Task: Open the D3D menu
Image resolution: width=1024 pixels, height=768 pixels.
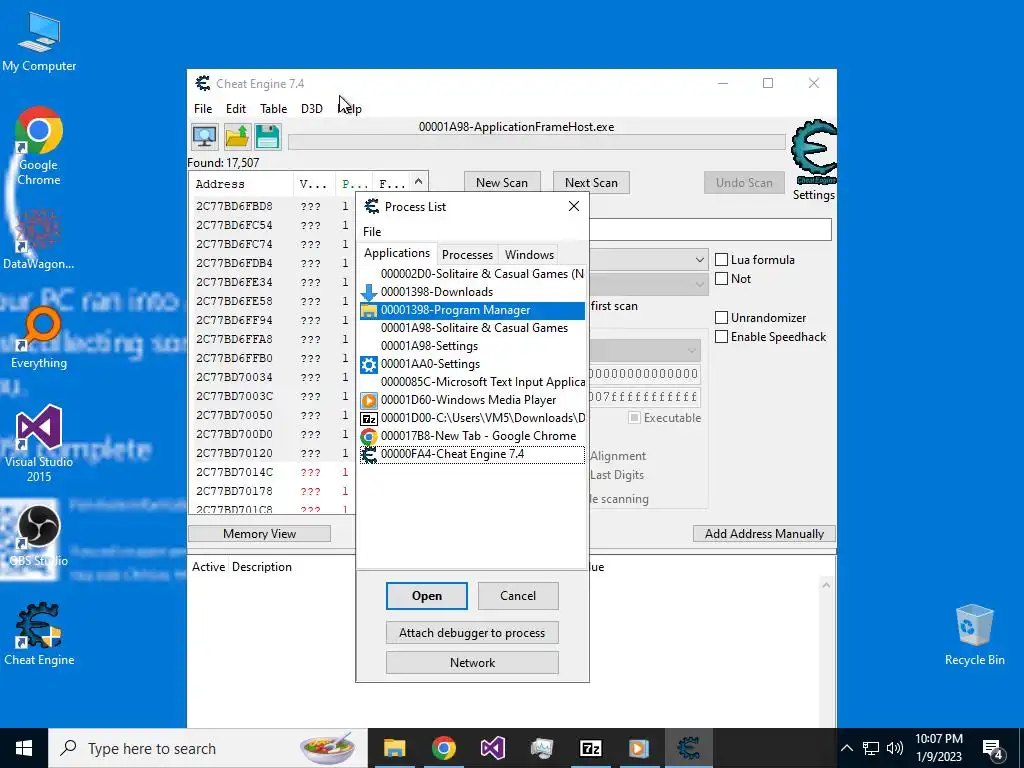Action: (x=312, y=109)
